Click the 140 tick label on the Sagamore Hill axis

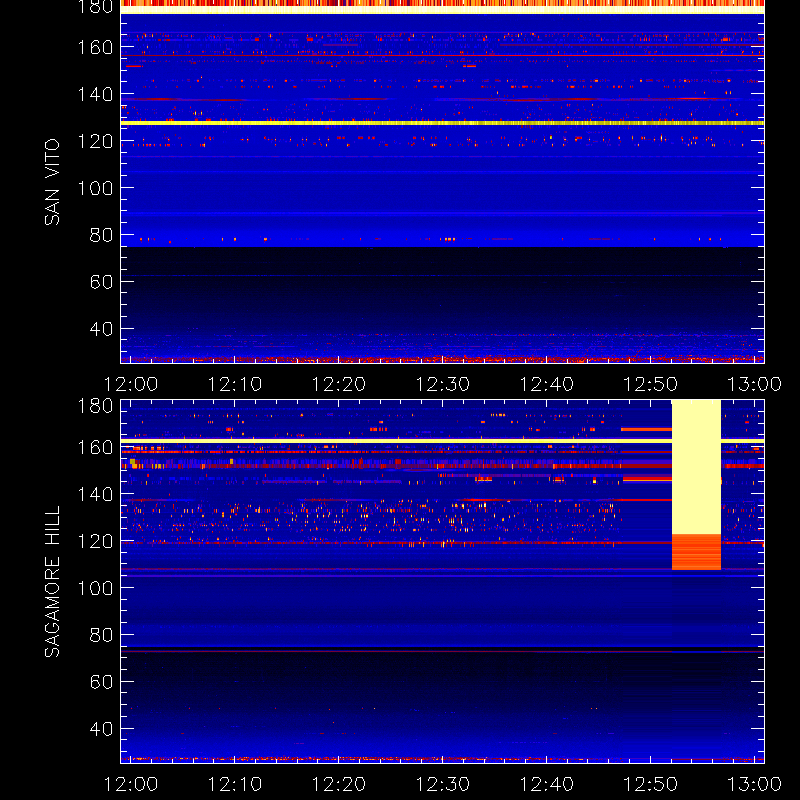click(x=95, y=494)
